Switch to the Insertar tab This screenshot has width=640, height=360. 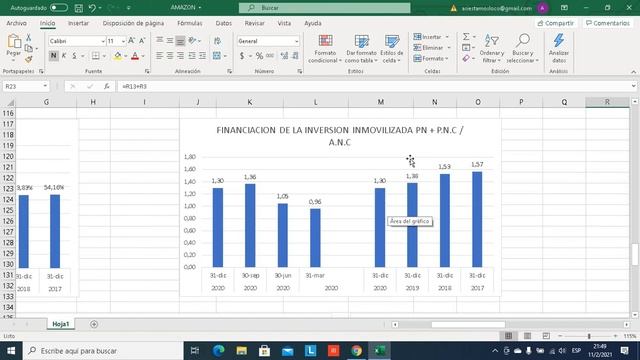click(x=78, y=23)
